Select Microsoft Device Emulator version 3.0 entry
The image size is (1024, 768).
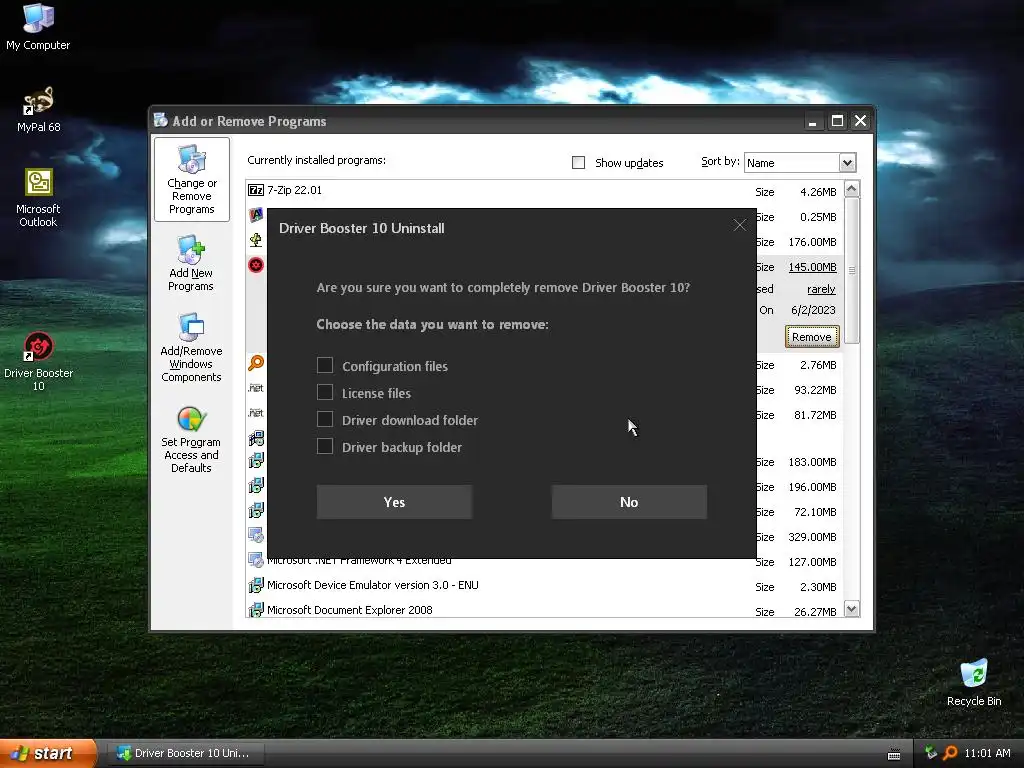[x=545, y=586]
